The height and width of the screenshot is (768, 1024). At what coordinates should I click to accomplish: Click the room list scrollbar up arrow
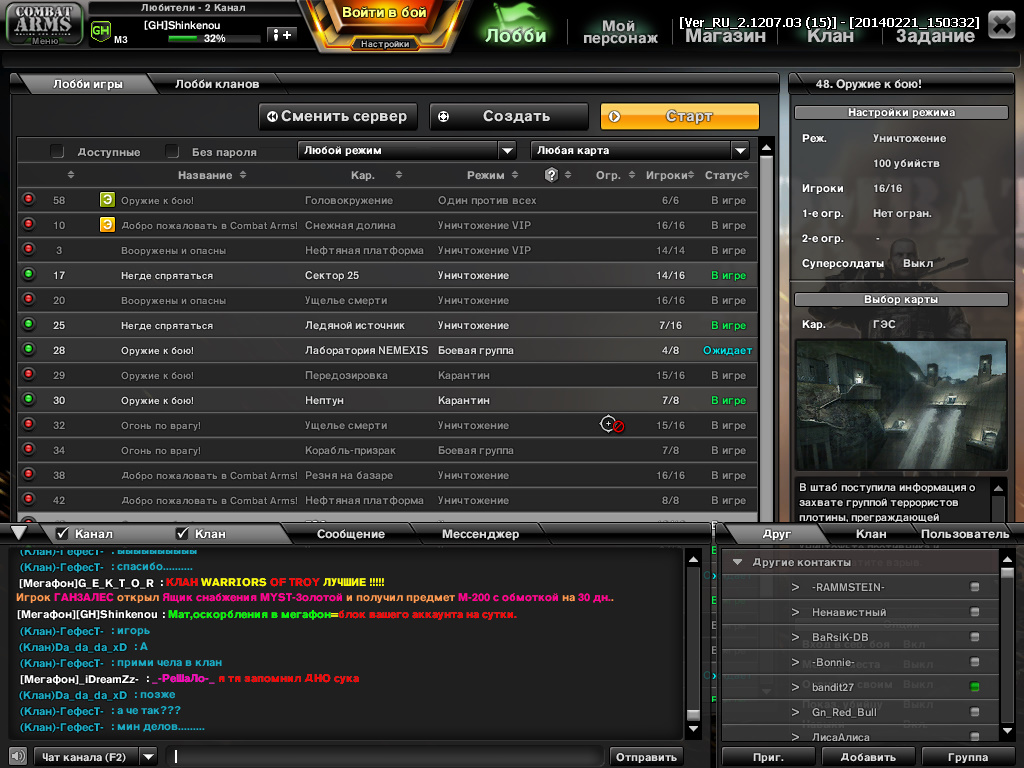767,148
